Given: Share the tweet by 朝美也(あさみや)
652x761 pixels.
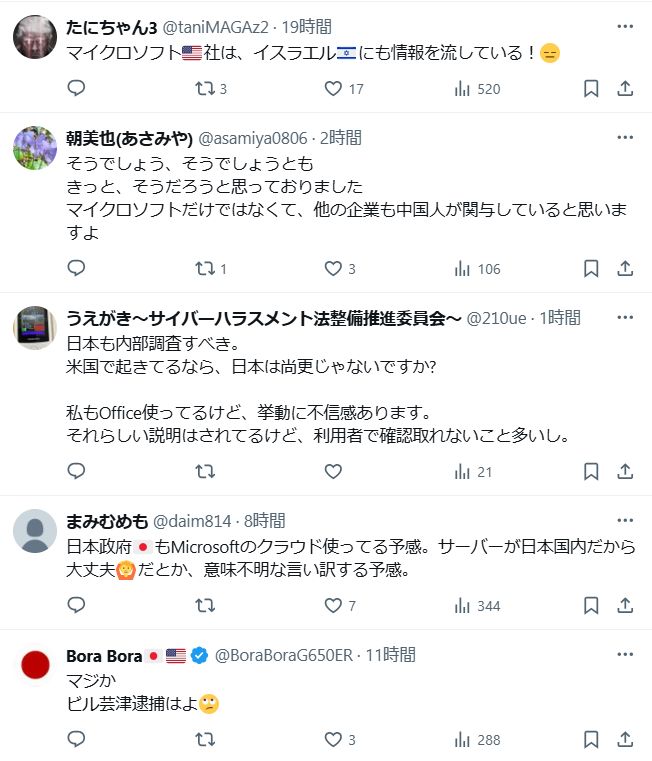Looking at the screenshot, I should click(x=625, y=268).
